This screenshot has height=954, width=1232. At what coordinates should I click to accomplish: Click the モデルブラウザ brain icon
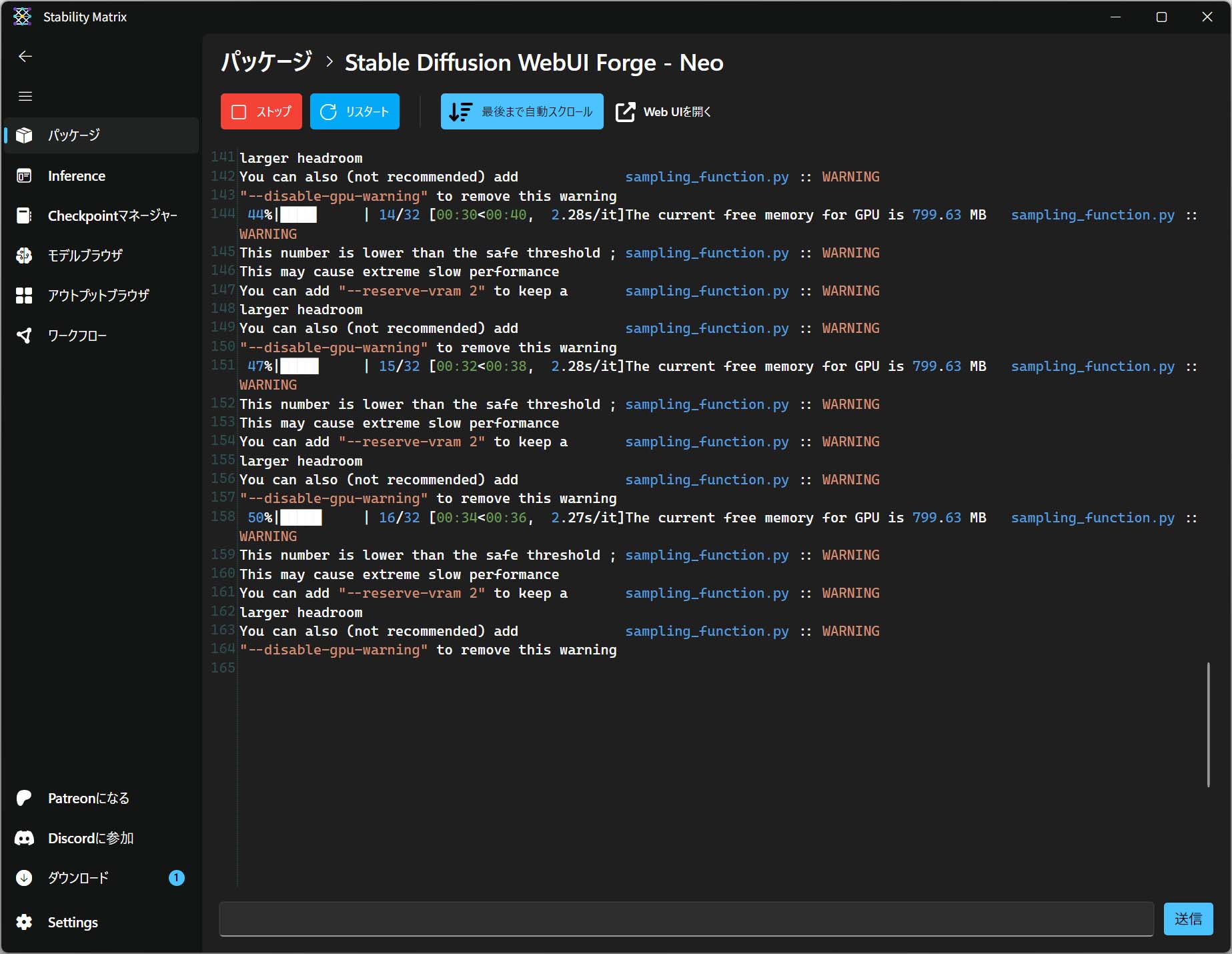pos(24,256)
